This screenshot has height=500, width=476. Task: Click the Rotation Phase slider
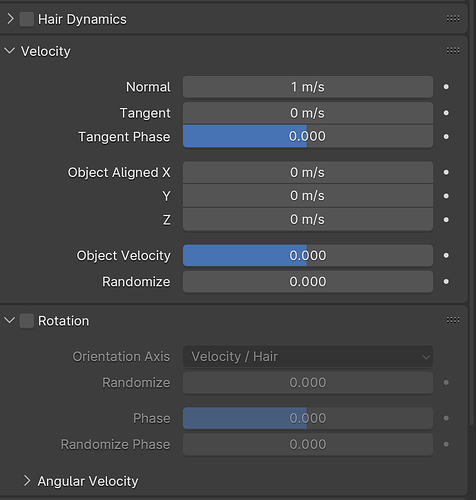[308, 418]
